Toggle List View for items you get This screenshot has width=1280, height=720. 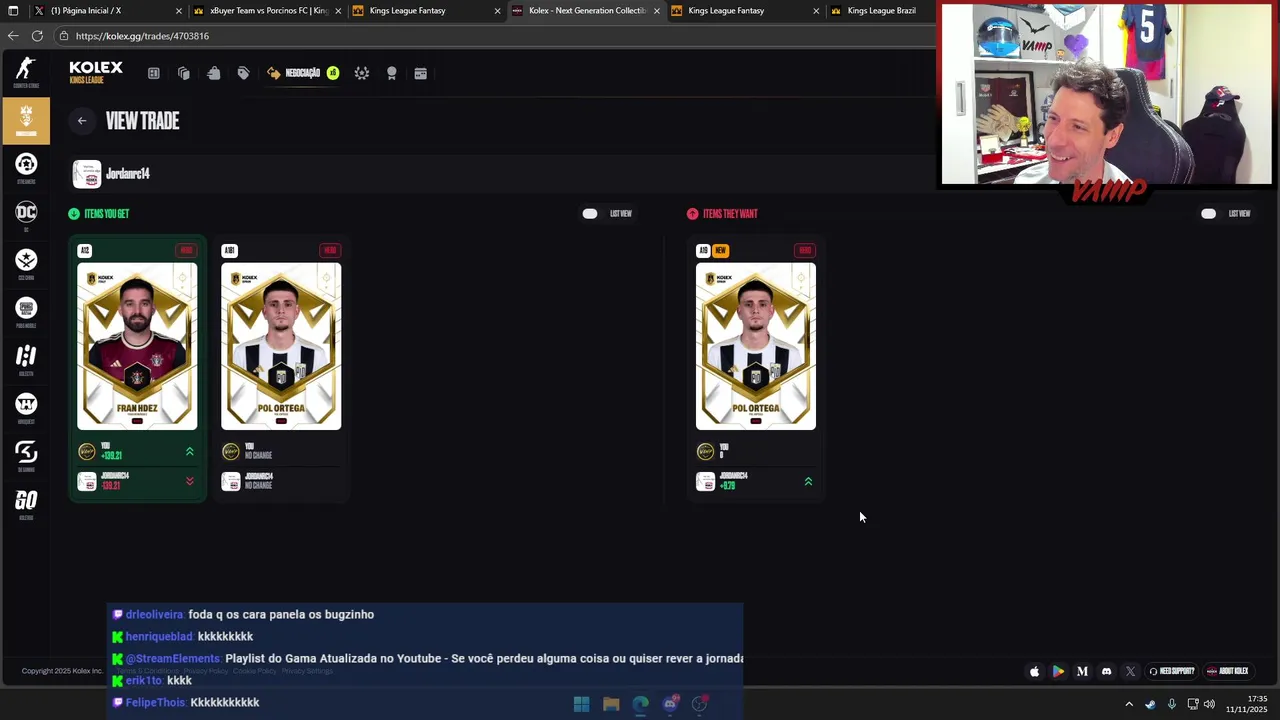590,214
